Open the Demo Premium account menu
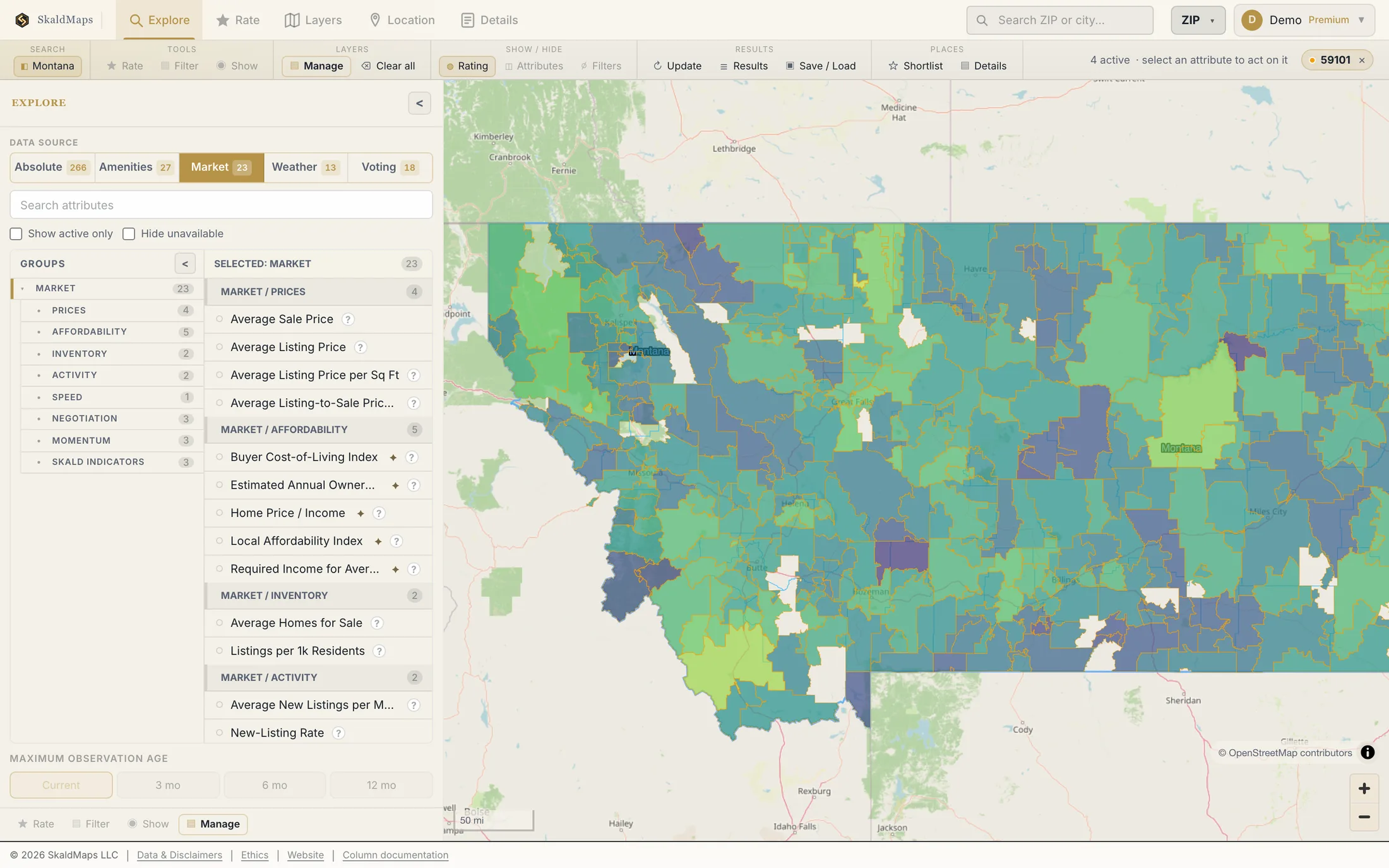1389x868 pixels. (x=1304, y=20)
